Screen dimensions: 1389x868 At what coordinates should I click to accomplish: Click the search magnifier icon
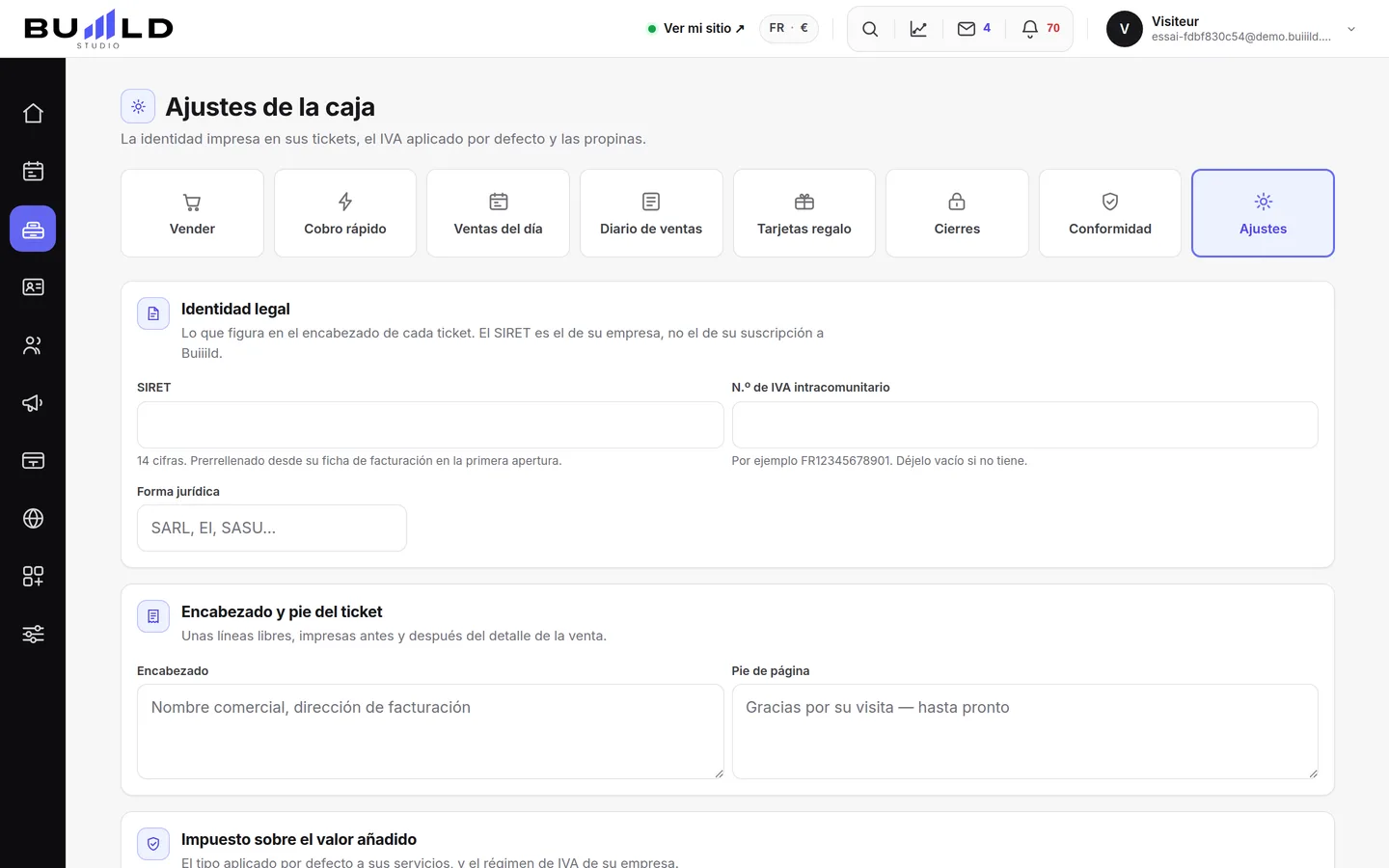point(870,29)
